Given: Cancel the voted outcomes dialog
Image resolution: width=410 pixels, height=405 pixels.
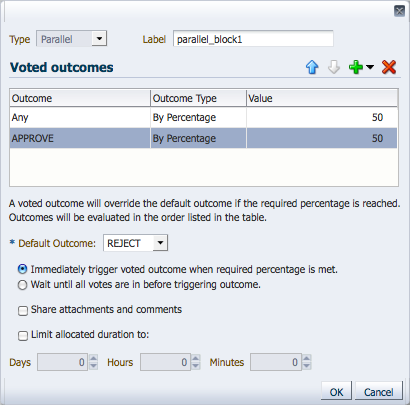Looking at the screenshot, I should click(x=379, y=391).
